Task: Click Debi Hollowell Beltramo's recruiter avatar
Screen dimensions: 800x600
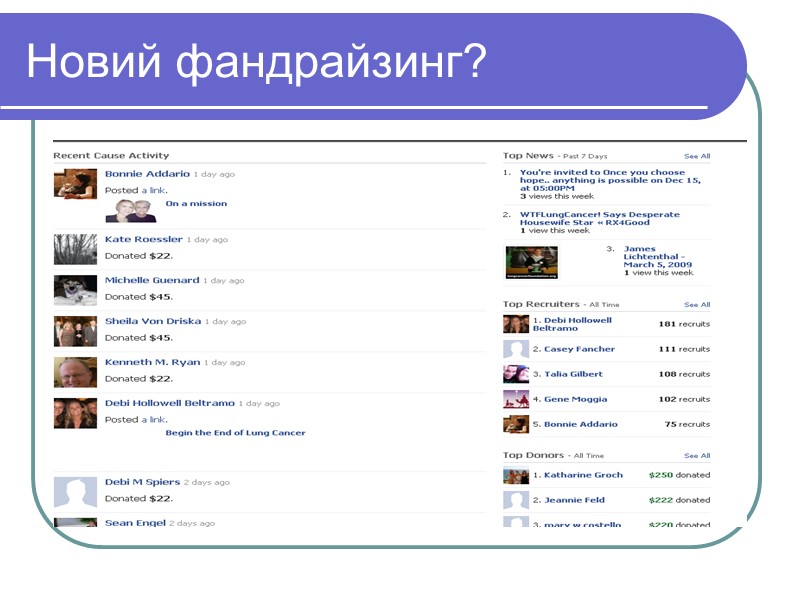Action: point(516,324)
